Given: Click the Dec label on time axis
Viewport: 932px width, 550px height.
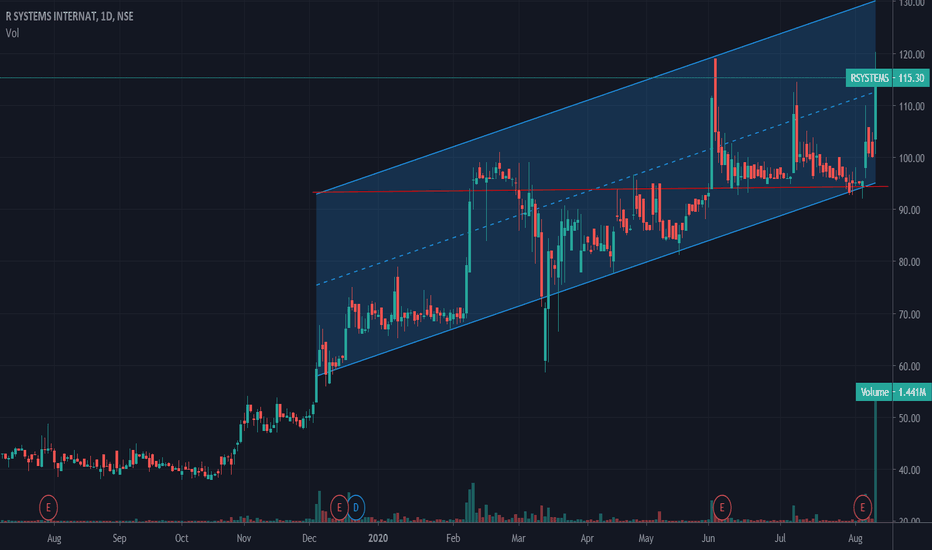Looking at the screenshot, I should pyautogui.click(x=309, y=538).
